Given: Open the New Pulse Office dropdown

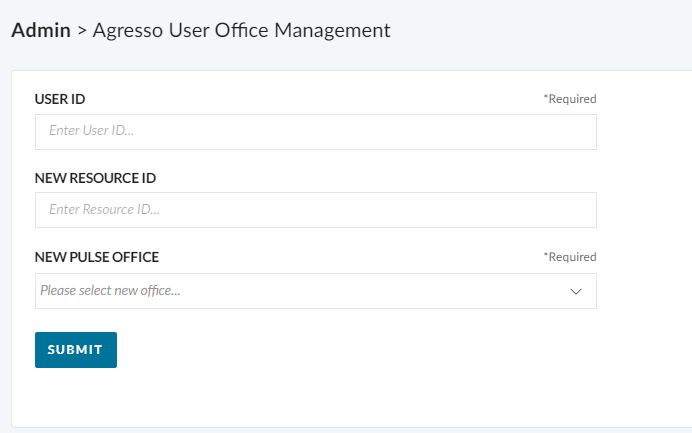Looking at the screenshot, I should click(316, 291).
